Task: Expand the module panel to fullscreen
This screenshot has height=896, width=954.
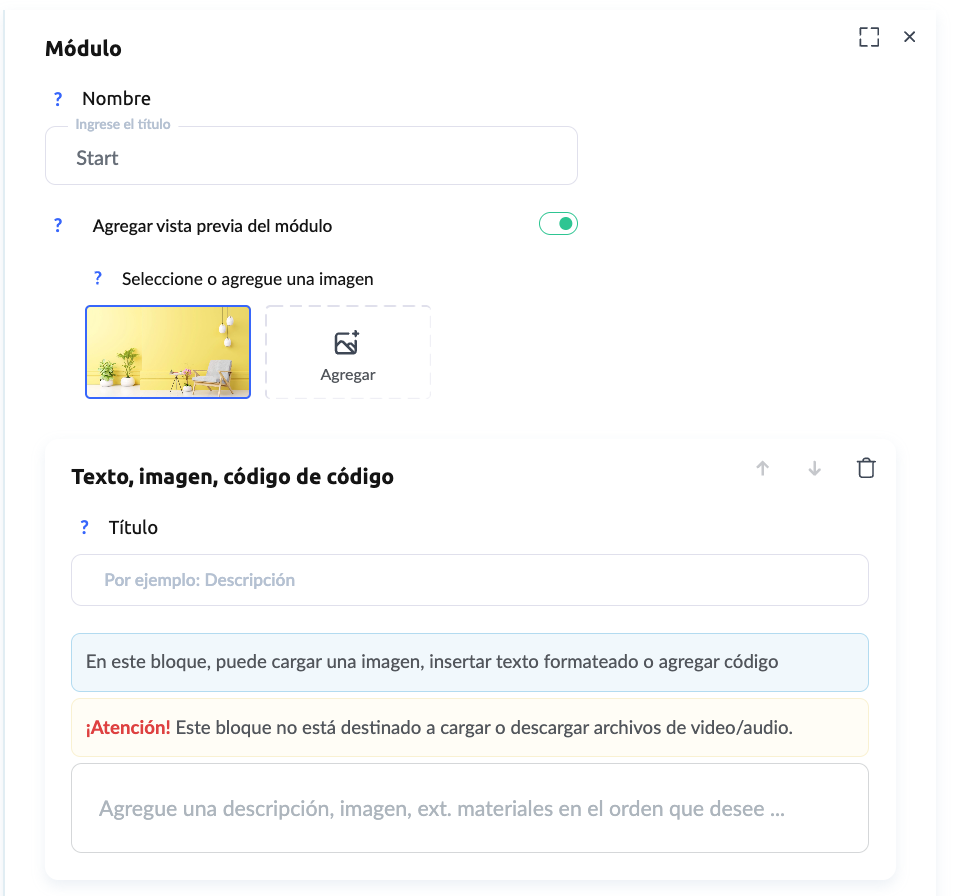Action: (869, 37)
